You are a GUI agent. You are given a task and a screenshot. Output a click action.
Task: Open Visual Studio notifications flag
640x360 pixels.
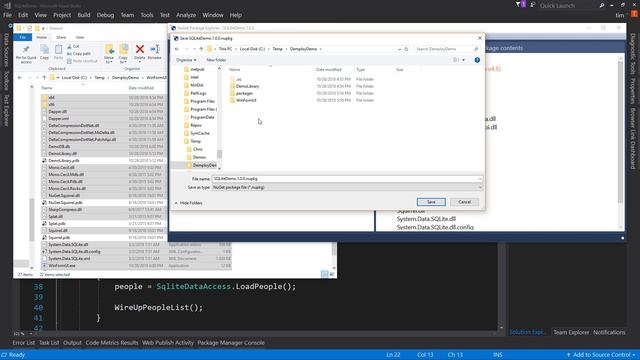tap(520, 5)
